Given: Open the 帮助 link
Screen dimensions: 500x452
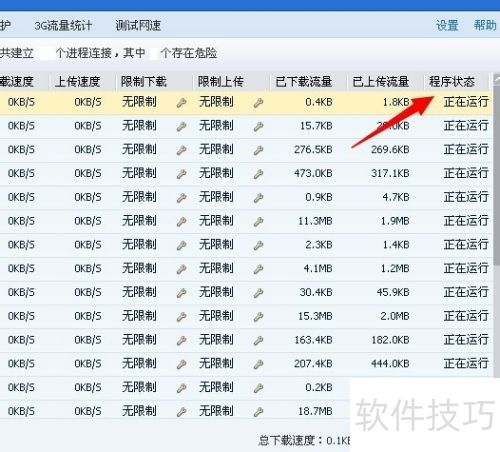Looking at the screenshot, I should [485, 25].
